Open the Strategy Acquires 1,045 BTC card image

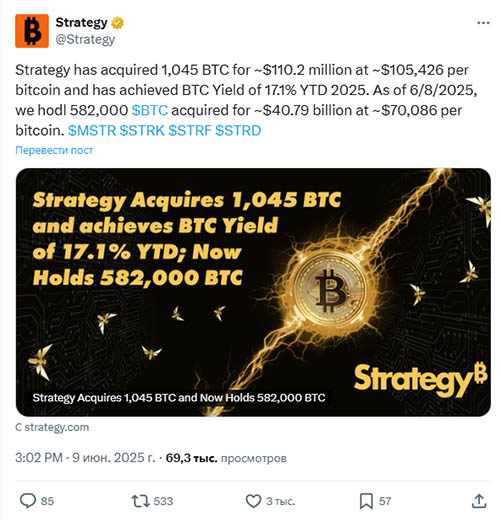tap(253, 292)
